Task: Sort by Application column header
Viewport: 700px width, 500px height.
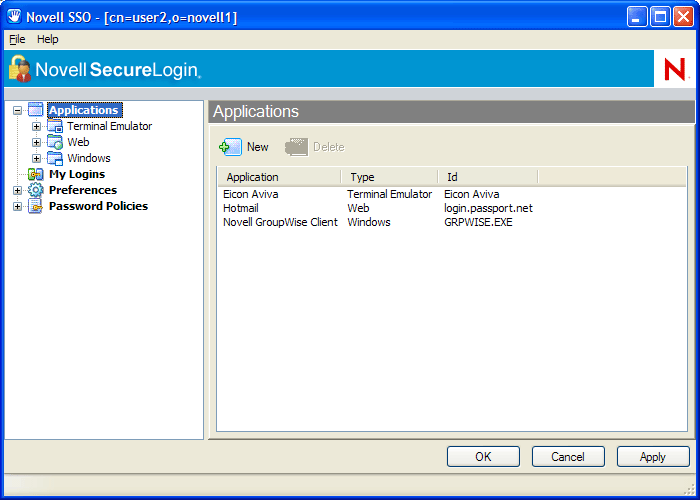Action: point(279,177)
